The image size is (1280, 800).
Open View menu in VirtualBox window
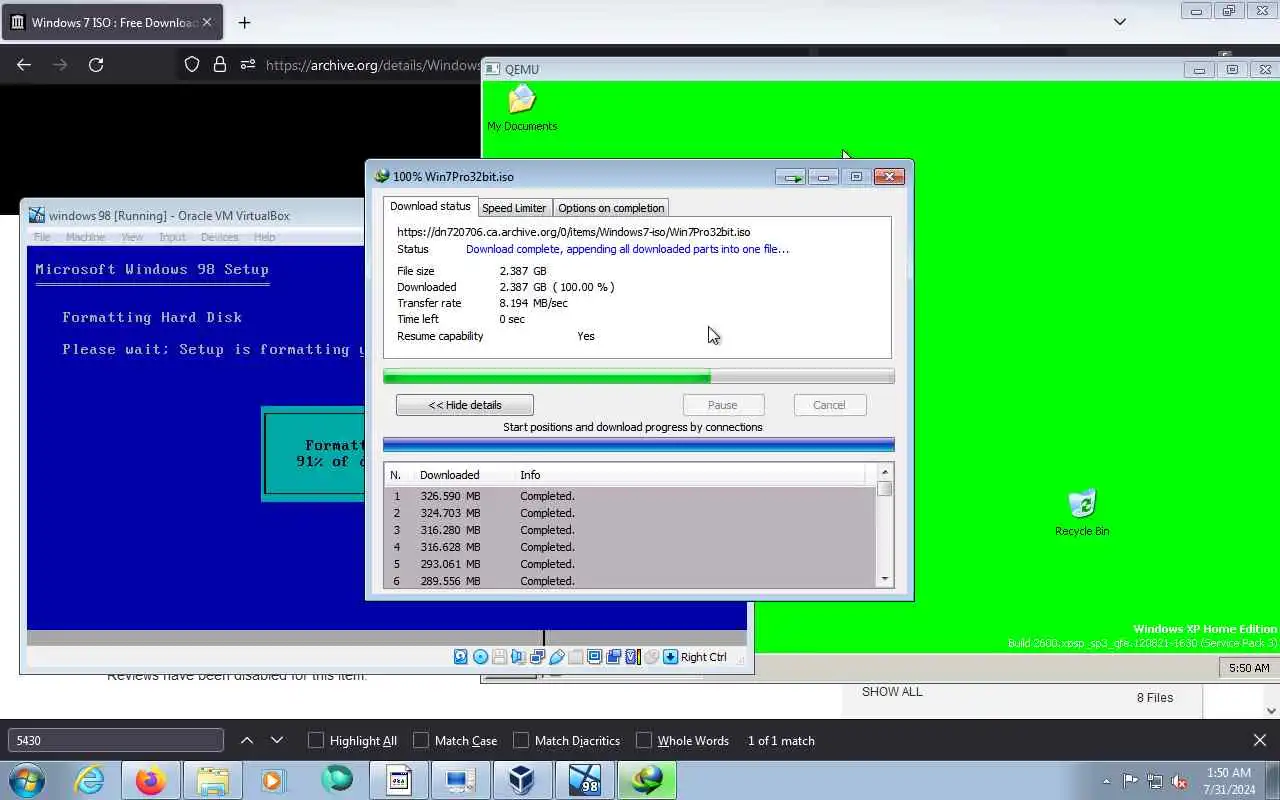(132, 237)
